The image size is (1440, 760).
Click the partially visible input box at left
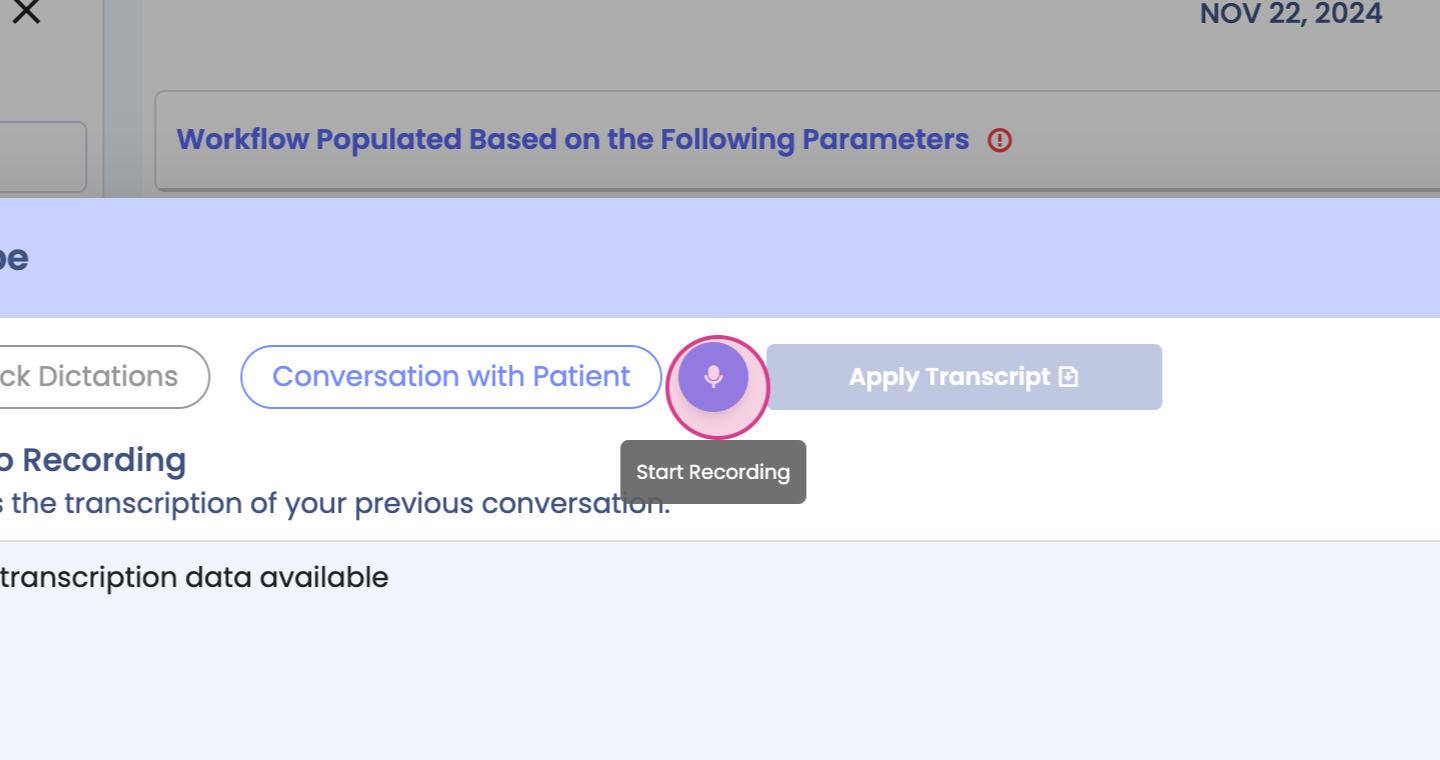pyautogui.click(x=40, y=157)
